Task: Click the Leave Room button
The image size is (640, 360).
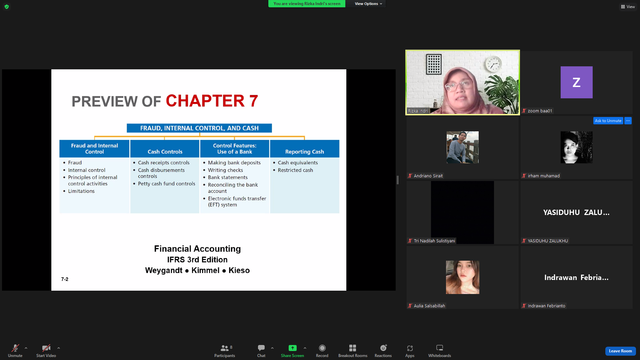Action: click(x=620, y=351)
